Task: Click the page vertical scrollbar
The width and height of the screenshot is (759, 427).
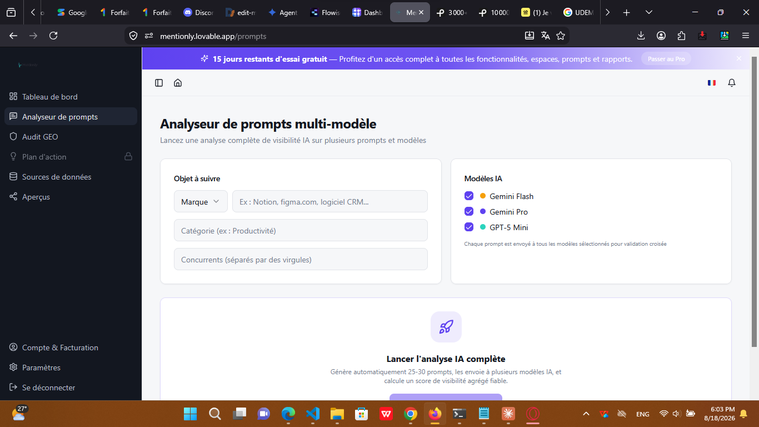Action: [754, 201]
